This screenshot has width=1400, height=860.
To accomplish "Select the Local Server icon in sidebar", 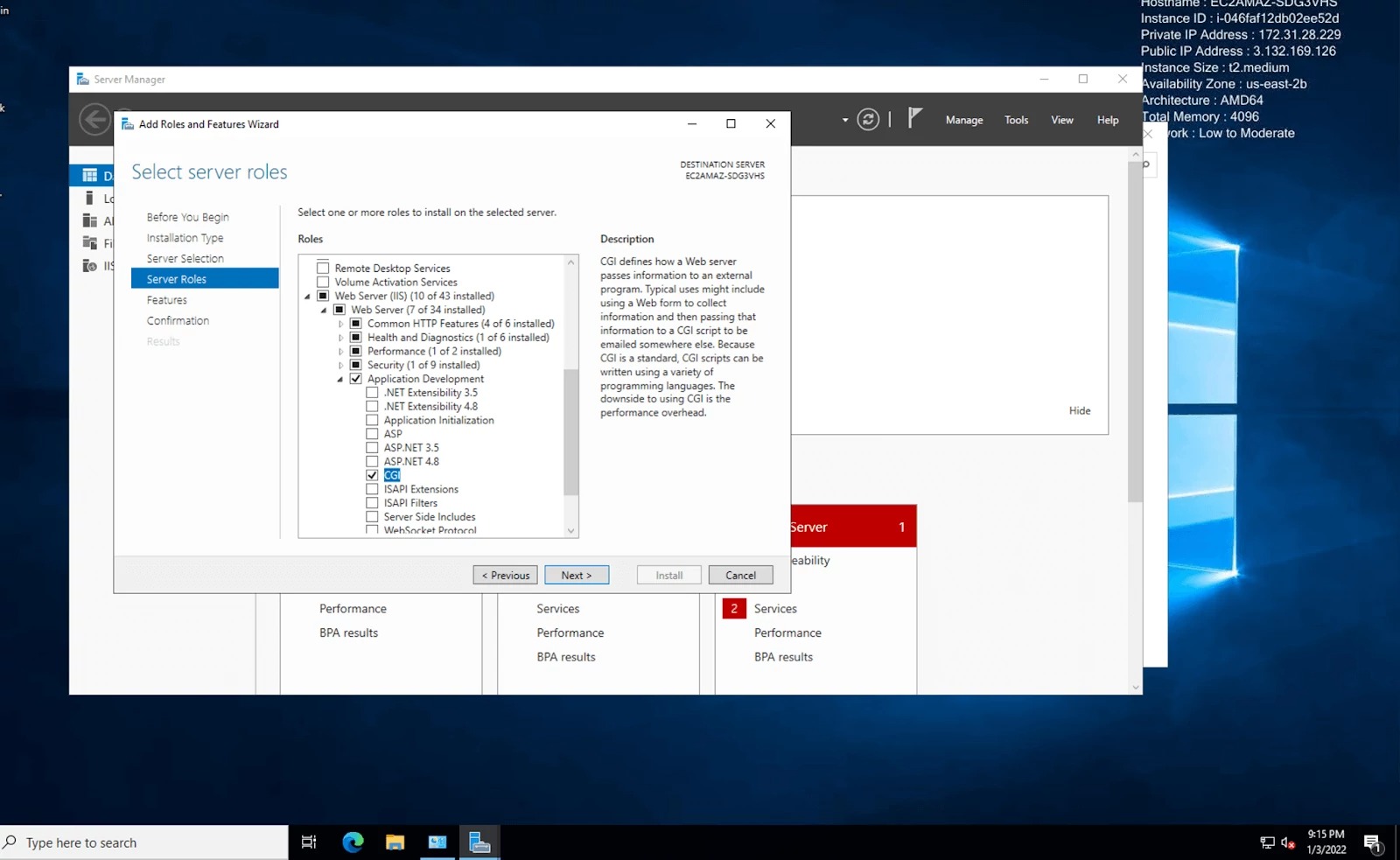I will tap(89, 199).
